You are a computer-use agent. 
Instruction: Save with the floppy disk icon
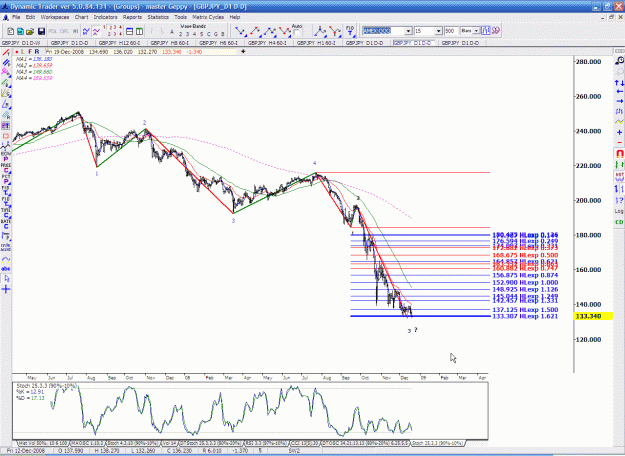pos(41,31)
